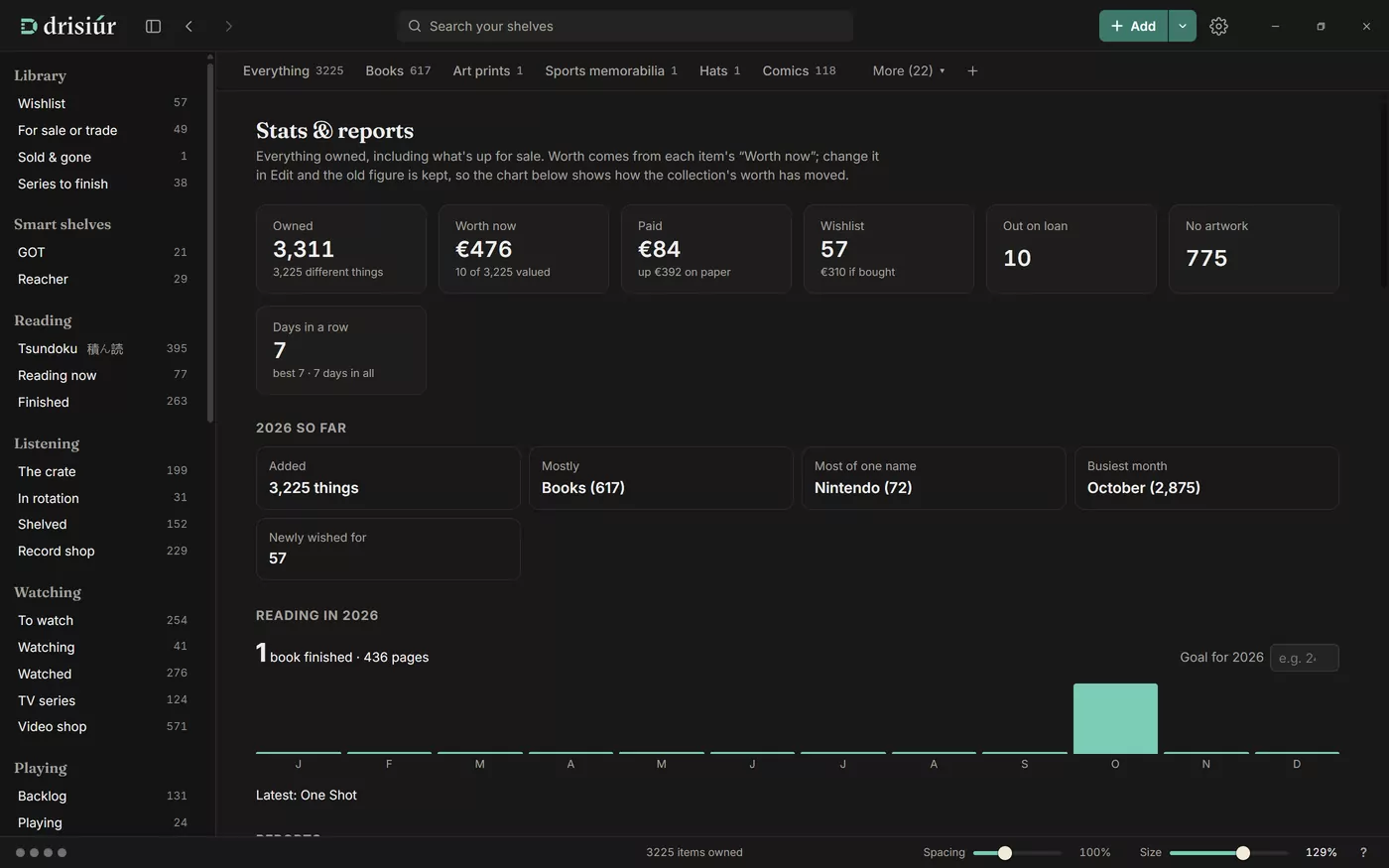
Task: Click the drisiúr logo
Action: coord(67,26)
